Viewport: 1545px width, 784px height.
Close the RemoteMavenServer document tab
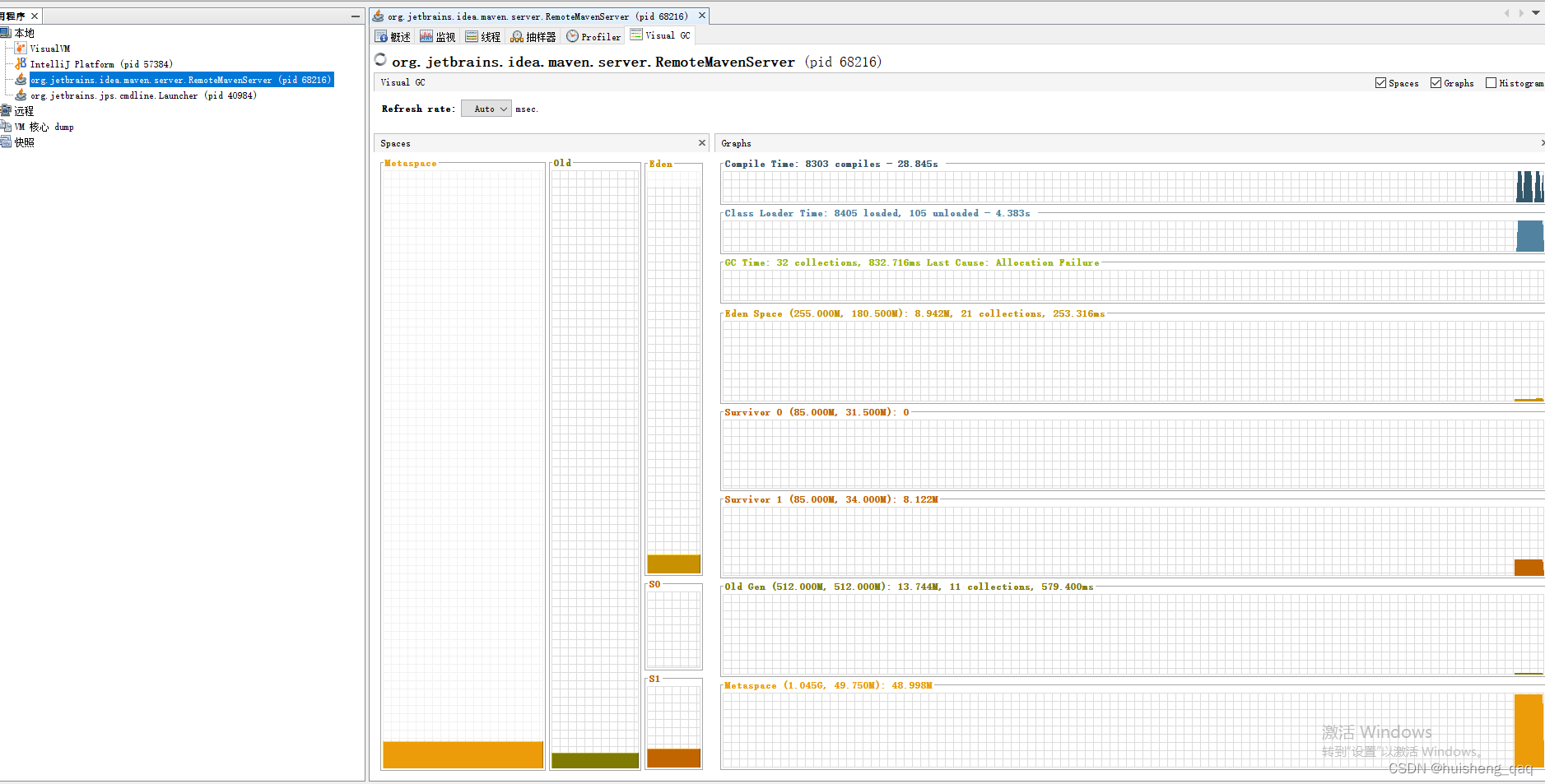point(702,16)
